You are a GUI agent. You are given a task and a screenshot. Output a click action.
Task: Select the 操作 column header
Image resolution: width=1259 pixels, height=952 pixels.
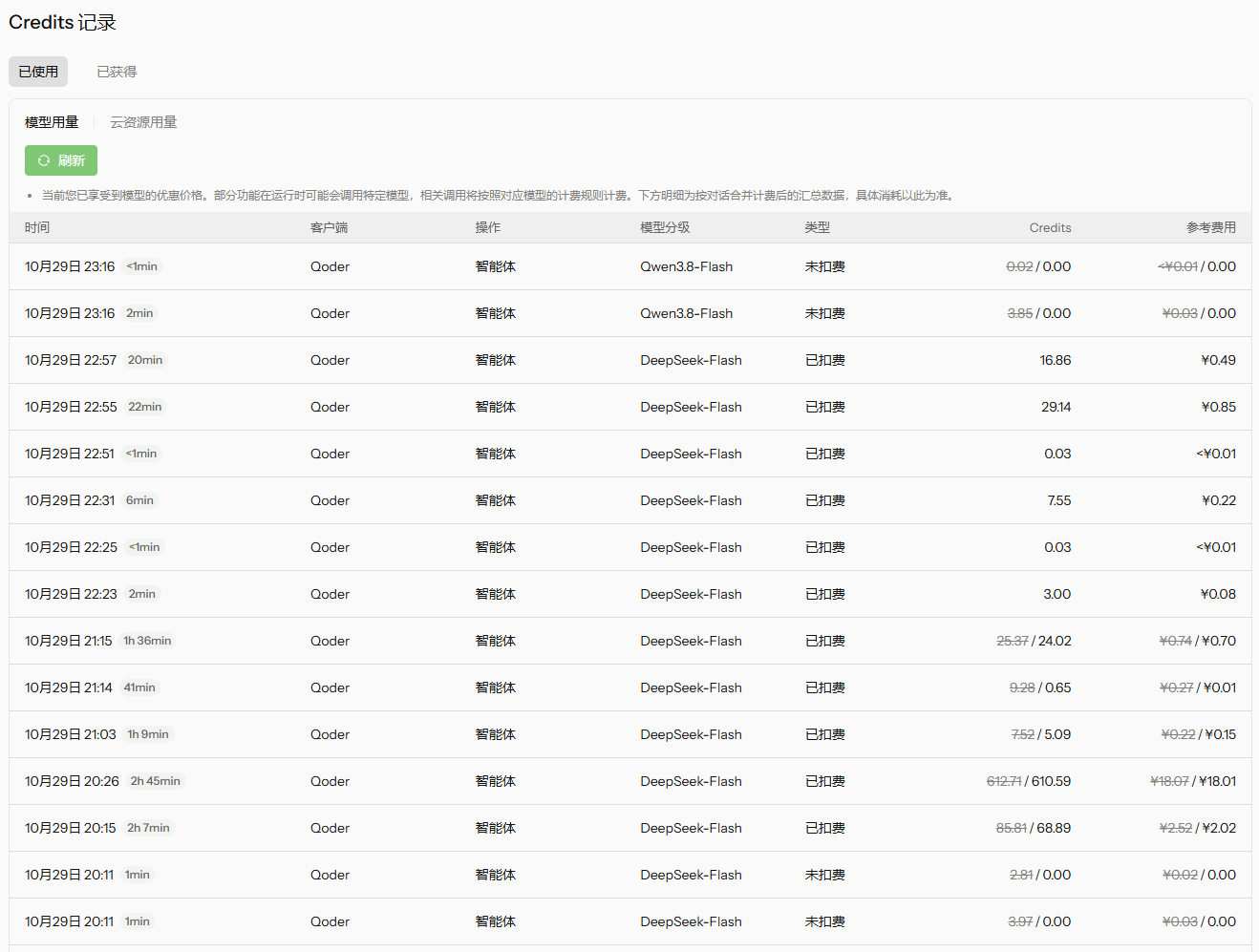488,227
